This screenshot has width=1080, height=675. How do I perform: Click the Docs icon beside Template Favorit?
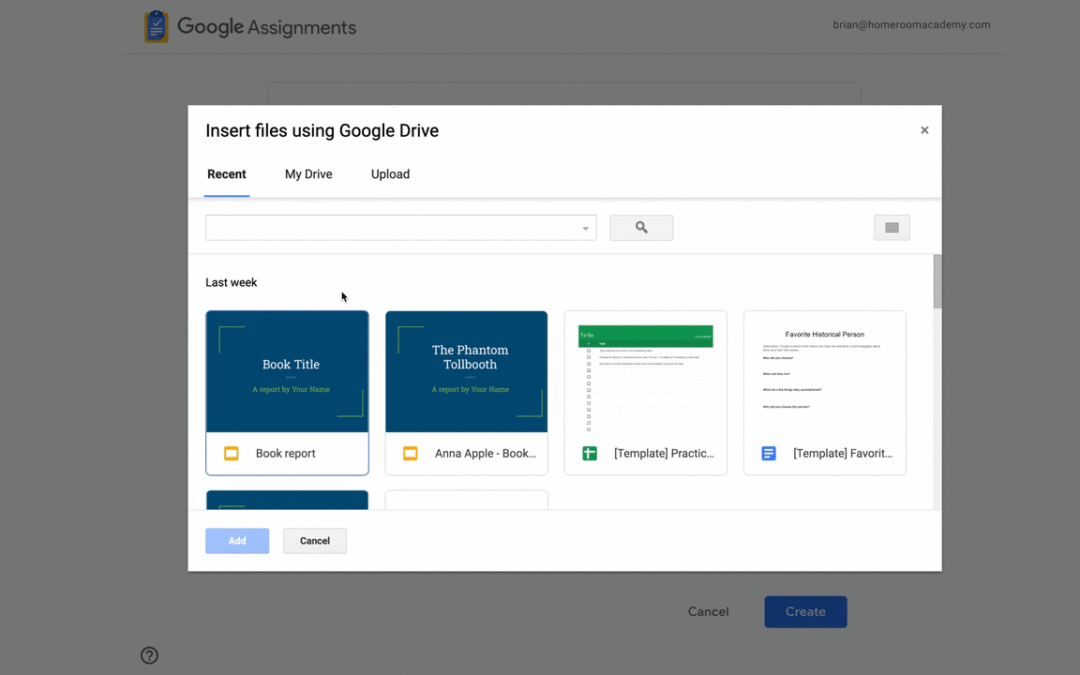[769, 453]
